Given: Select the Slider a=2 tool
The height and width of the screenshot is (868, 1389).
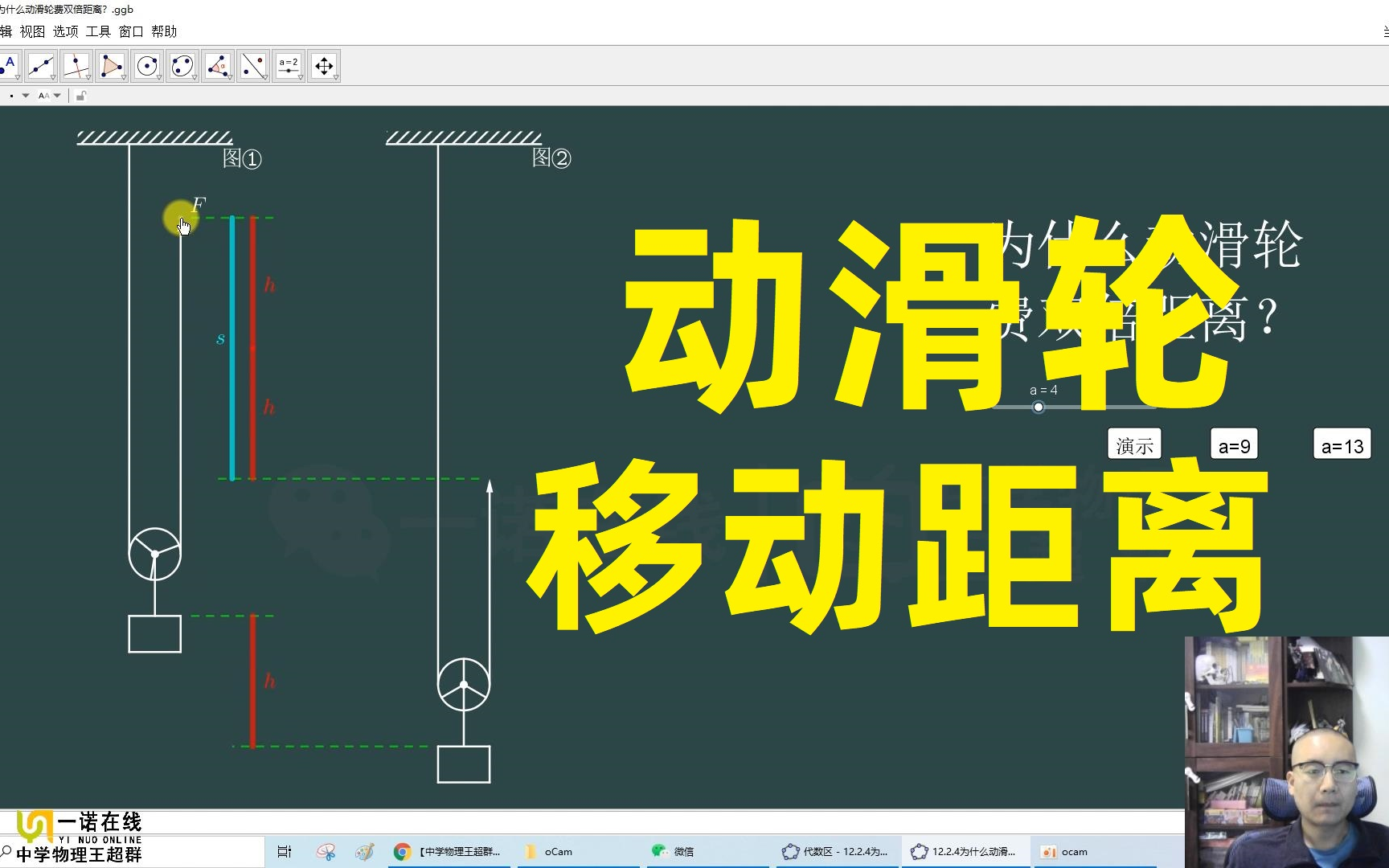Looking at the screenshot, I should [288, 65].
